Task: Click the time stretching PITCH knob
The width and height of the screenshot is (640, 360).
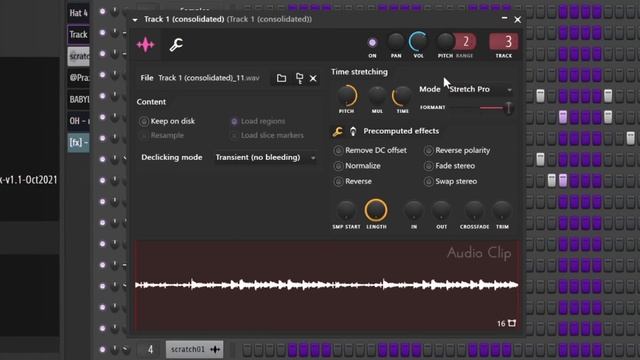Action: click(x=347, y=96)
